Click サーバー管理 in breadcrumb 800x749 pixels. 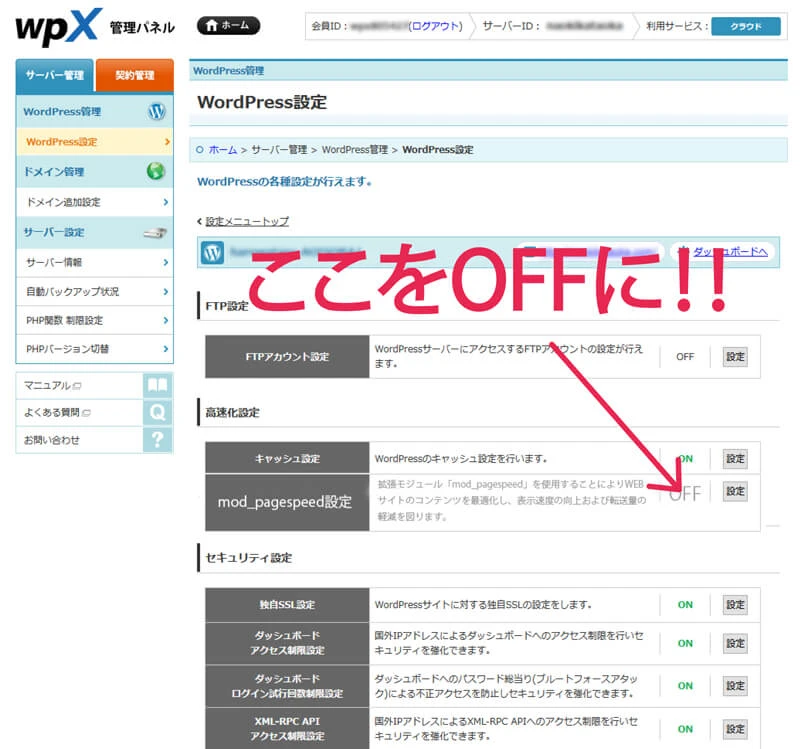[279, 149]
